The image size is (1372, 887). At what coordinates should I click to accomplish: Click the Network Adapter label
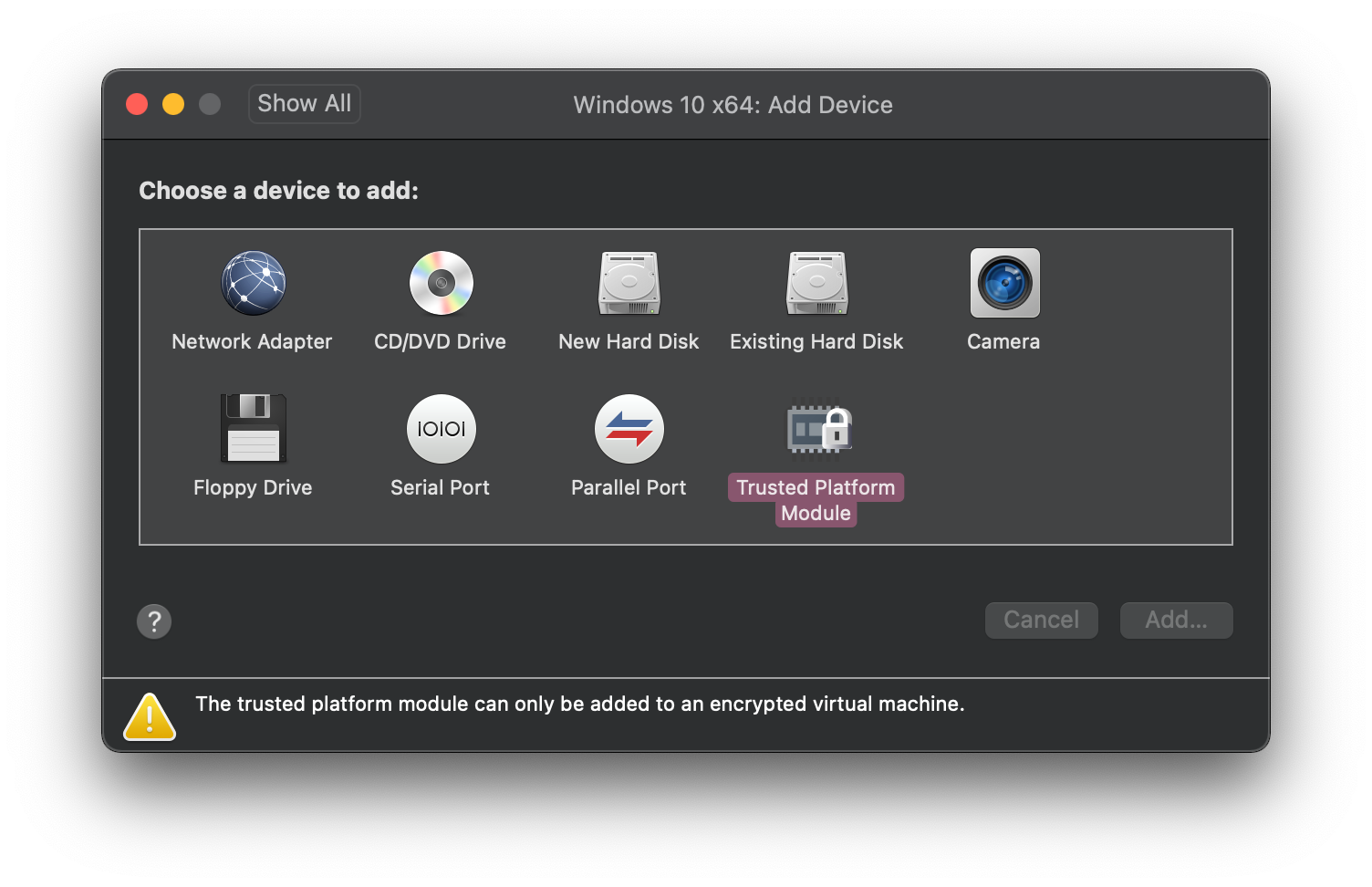click(x=252, y=341)
